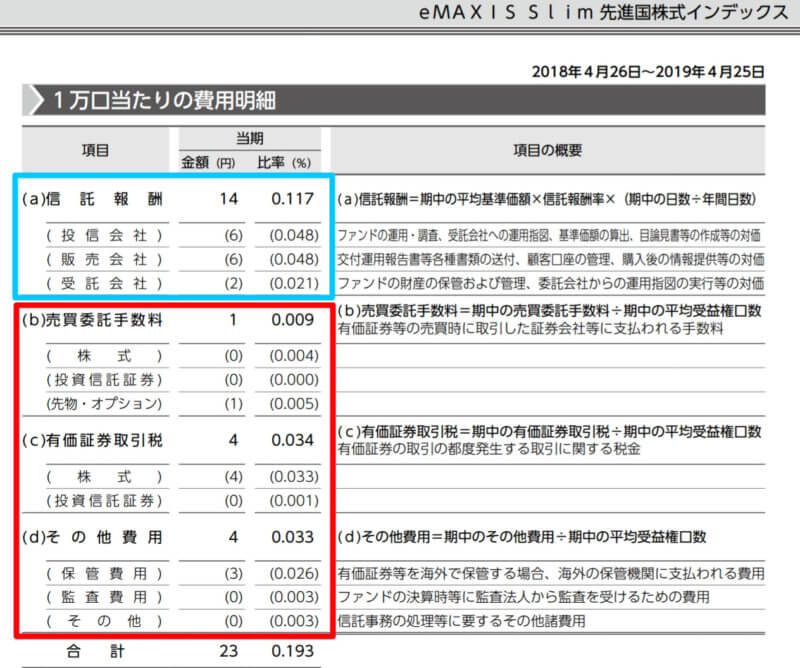This screenshot has width=800, height=668.
Task: Click the ratio '(0.048)' in 投信会社 row
Action: 294,235
